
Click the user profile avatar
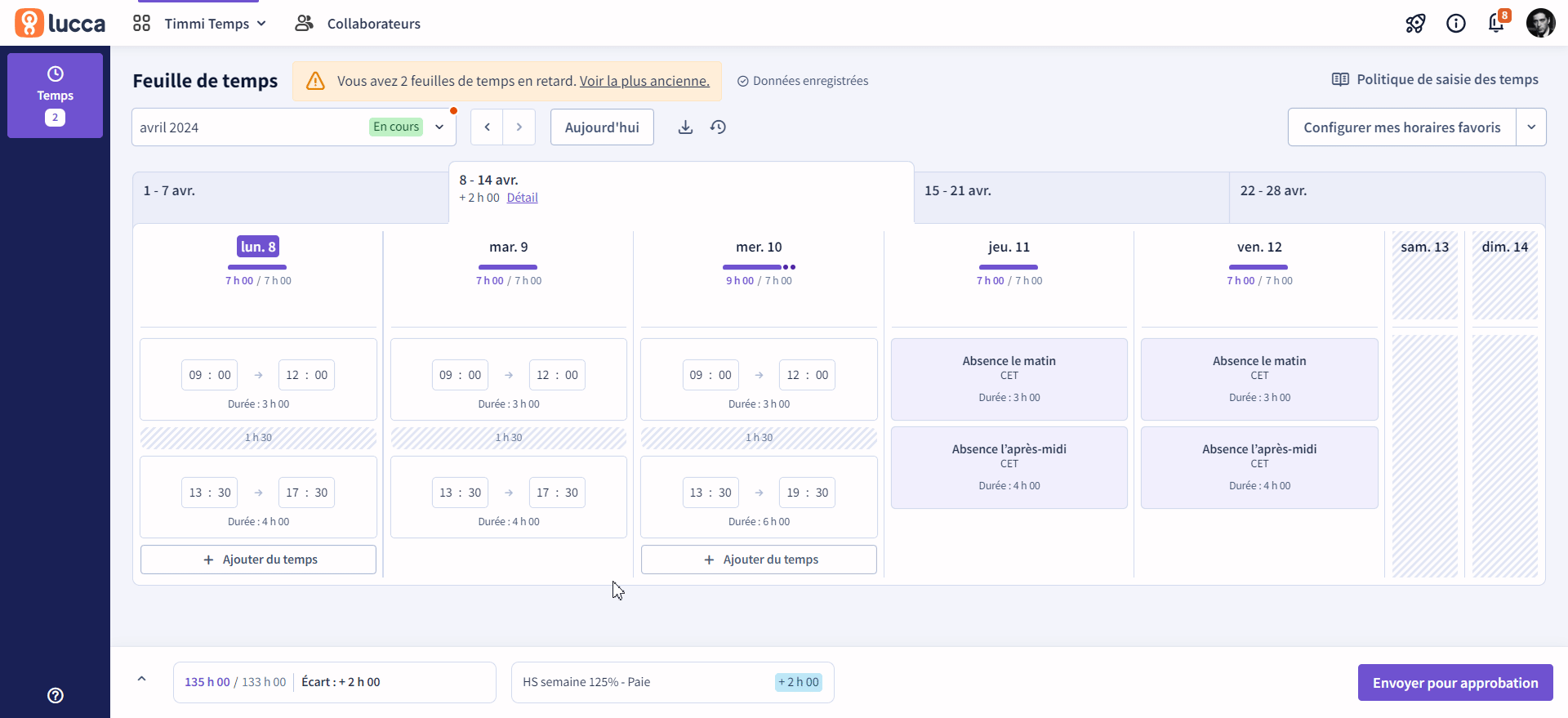(x=1541, y=23)
